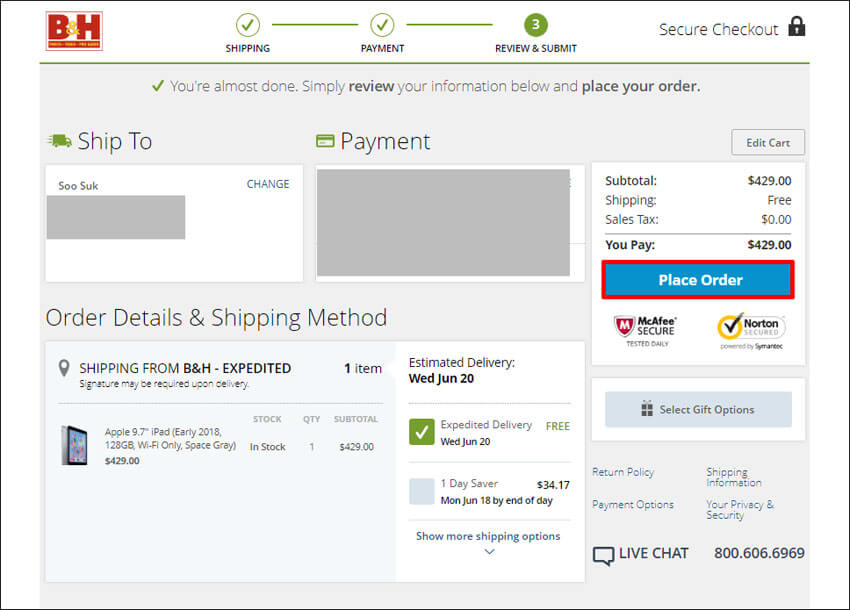Click the 1 item count text

click(x=363, y=369)
